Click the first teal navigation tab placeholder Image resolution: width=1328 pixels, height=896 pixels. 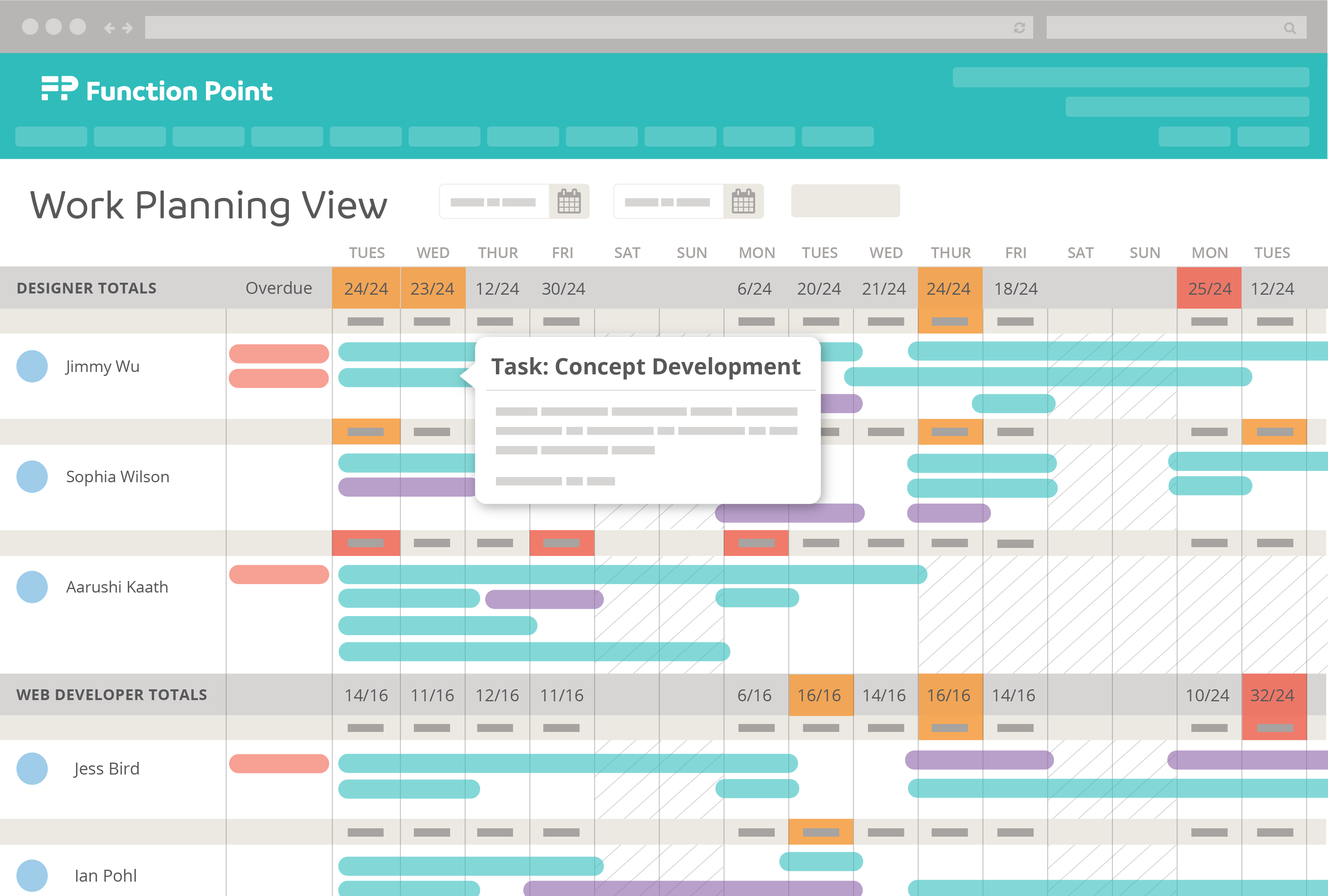coord(51,137)
